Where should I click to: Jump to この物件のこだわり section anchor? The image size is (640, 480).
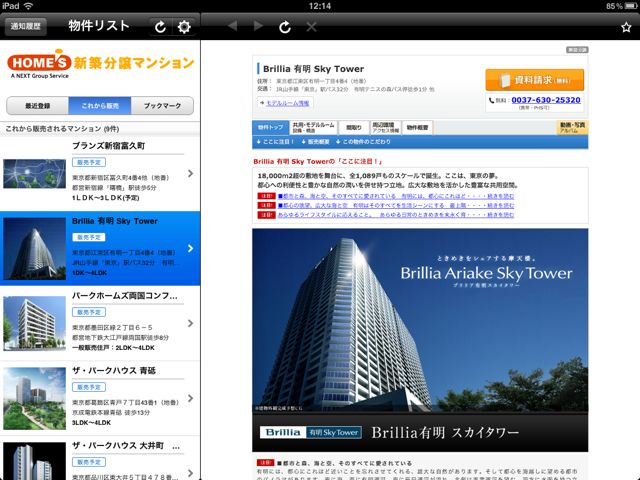click(363, 142)
